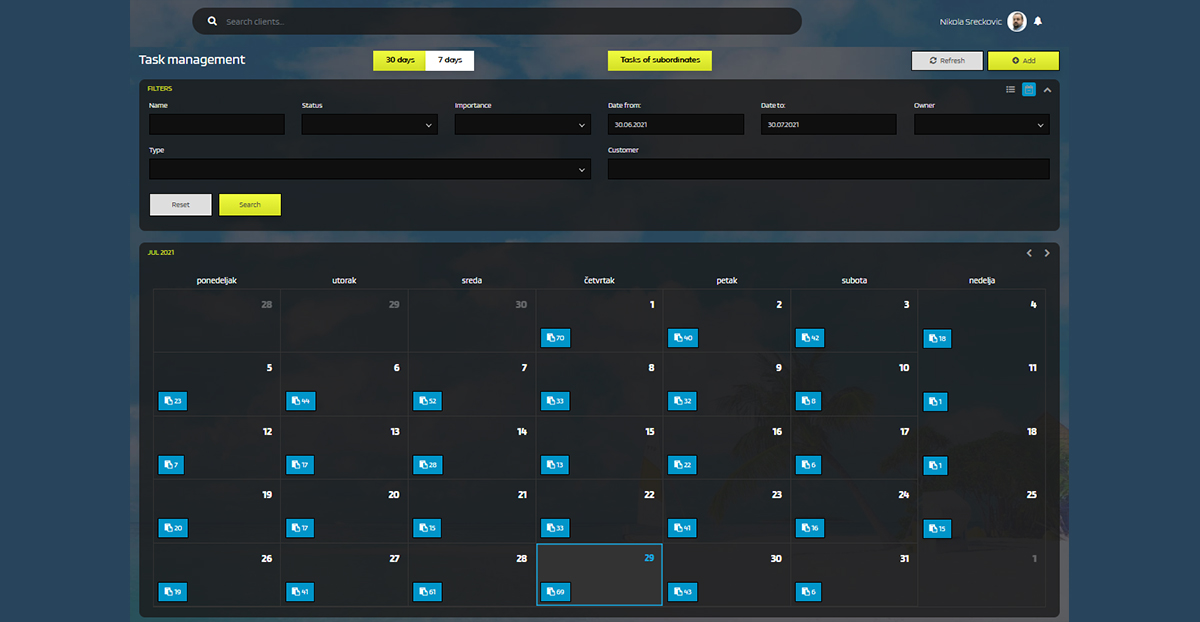Screen dimensions: 1200x622
Task: Collapse the Filters panel
Action: tap(1047, 89)
